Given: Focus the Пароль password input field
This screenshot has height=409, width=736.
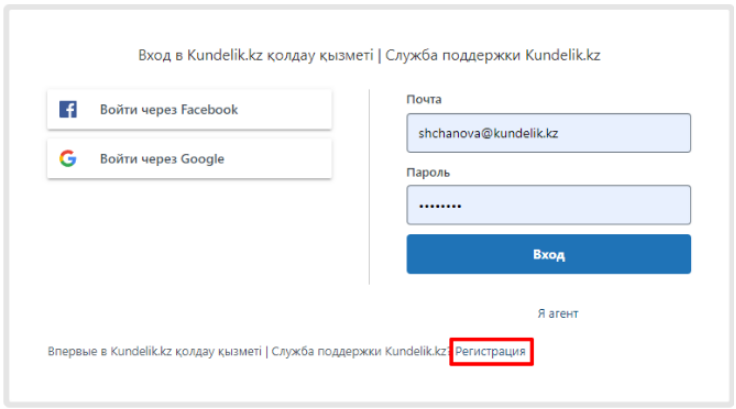Looking at the screenshot, I should point(548,205).
